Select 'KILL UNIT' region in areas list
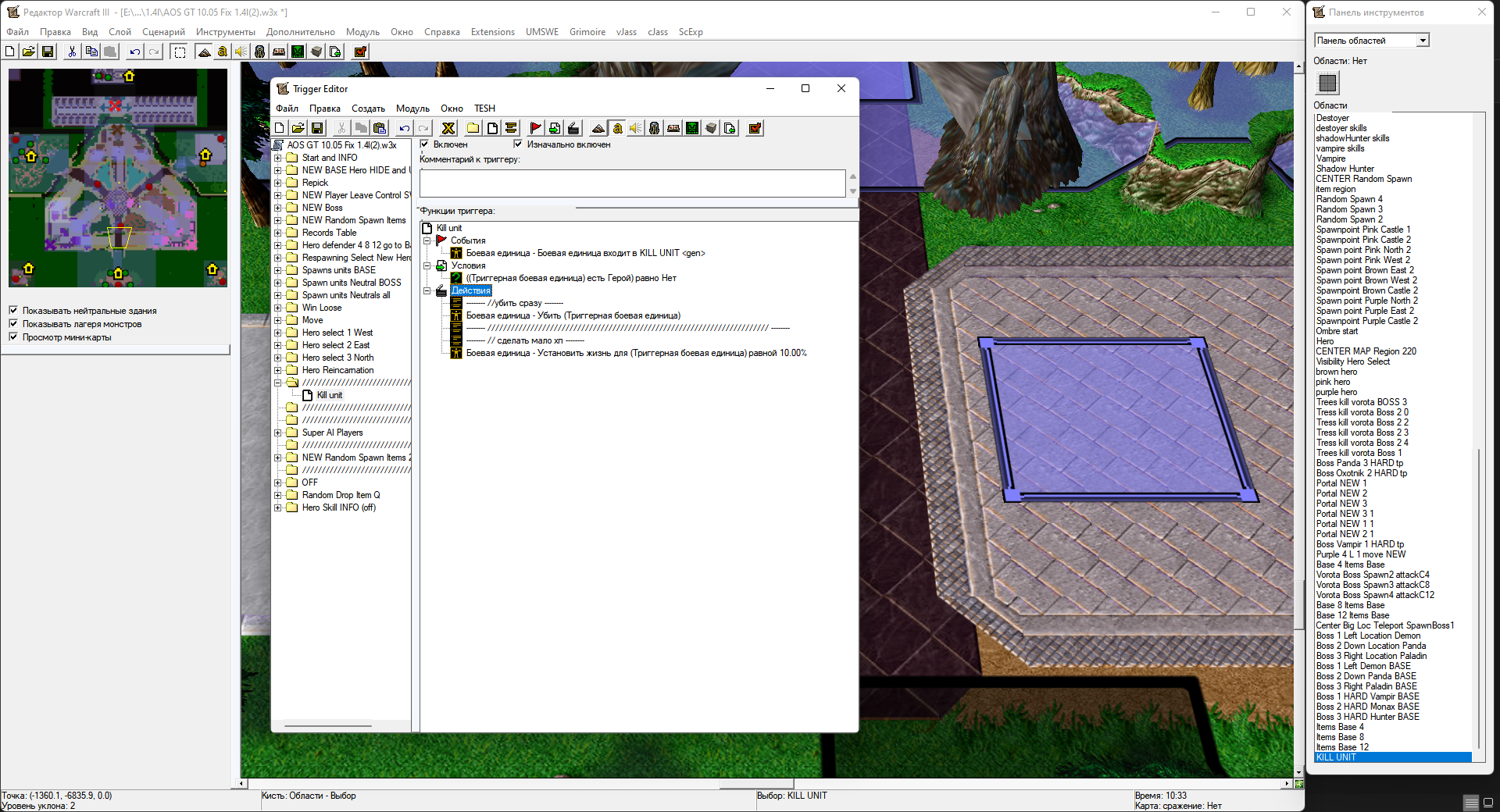Screen dimensions: 1500x812 (x=1393, y=757)
